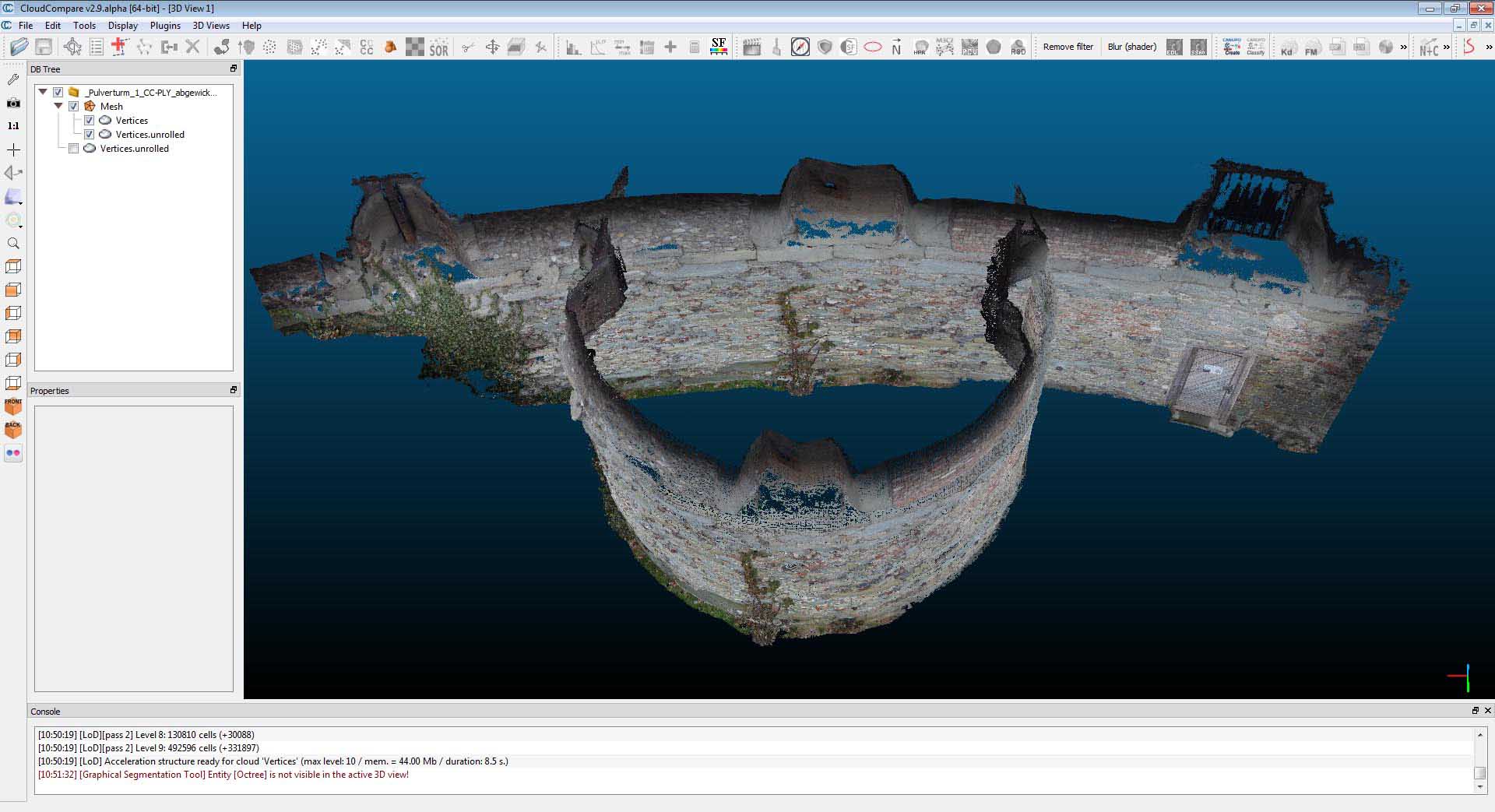Click the EDL shader icon
This screenshot has width=1495, height=812.
click(x=1174, y=47)
